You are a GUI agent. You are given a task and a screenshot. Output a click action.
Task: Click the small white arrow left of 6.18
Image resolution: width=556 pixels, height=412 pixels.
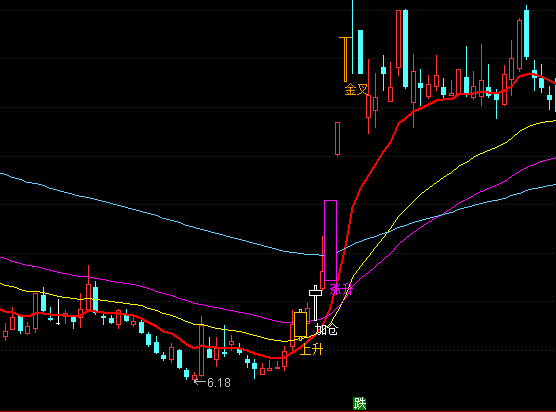[200, 382]
